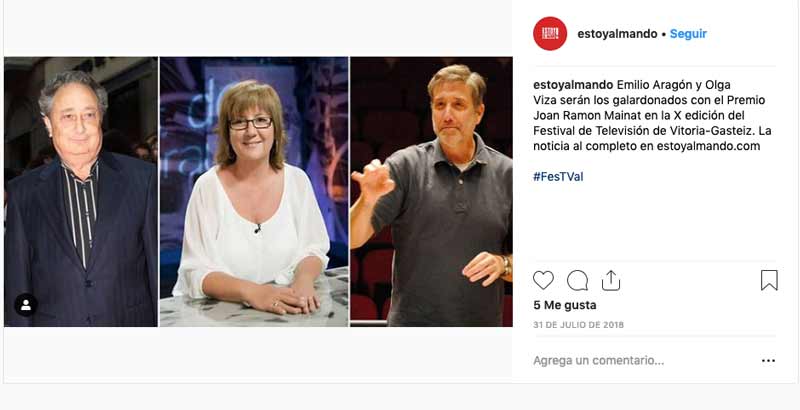
Task: Like the post with the heart icon
Action: point(543,280)
